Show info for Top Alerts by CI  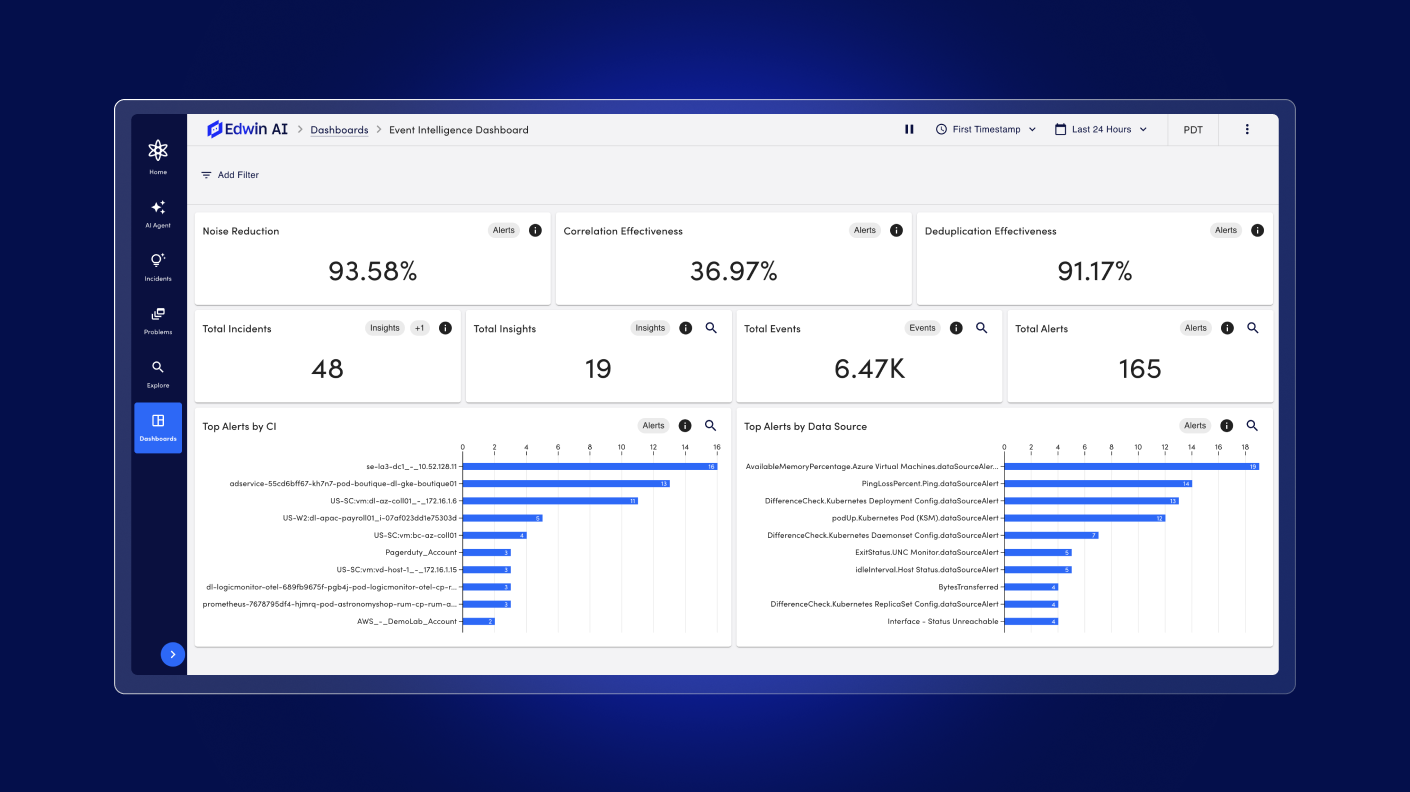tap(685, 426)
